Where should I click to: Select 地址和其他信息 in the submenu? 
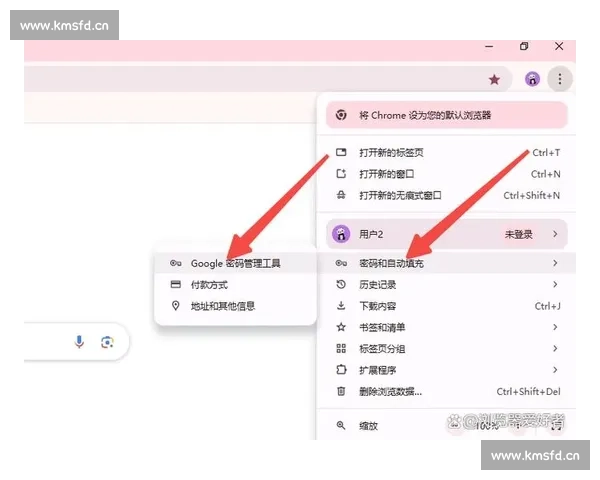click(x=235, y=306)
